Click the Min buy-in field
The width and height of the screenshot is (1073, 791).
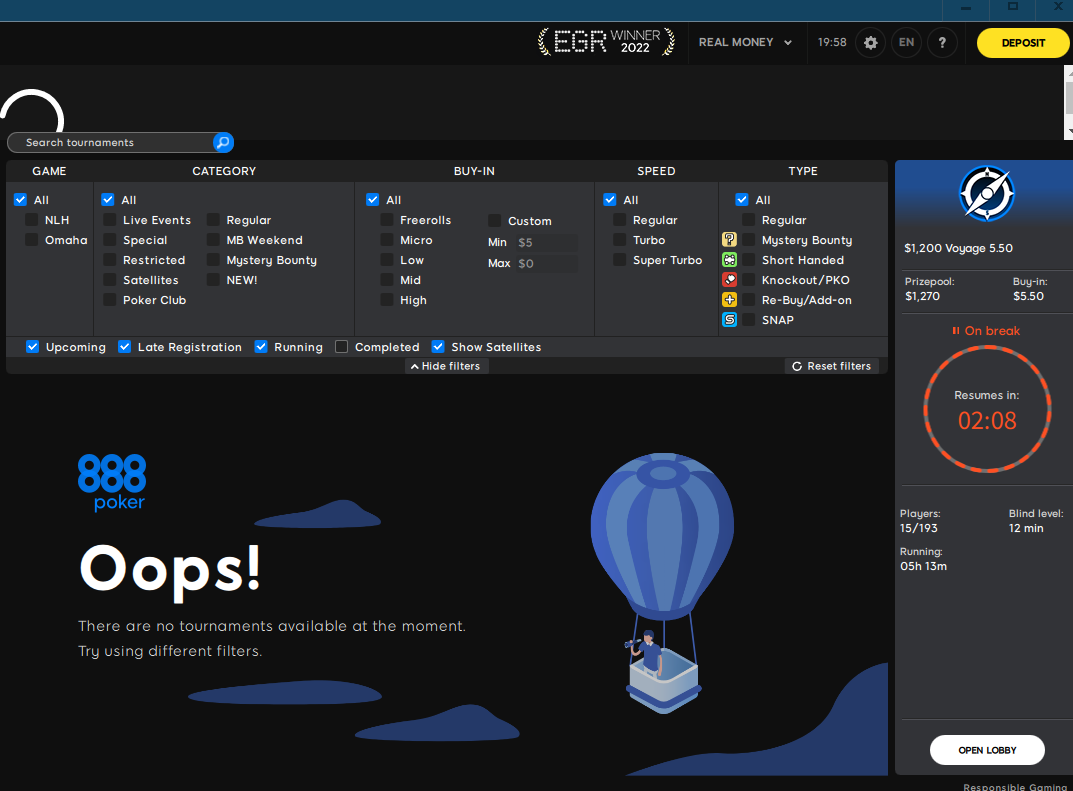(x=546, y=242)
